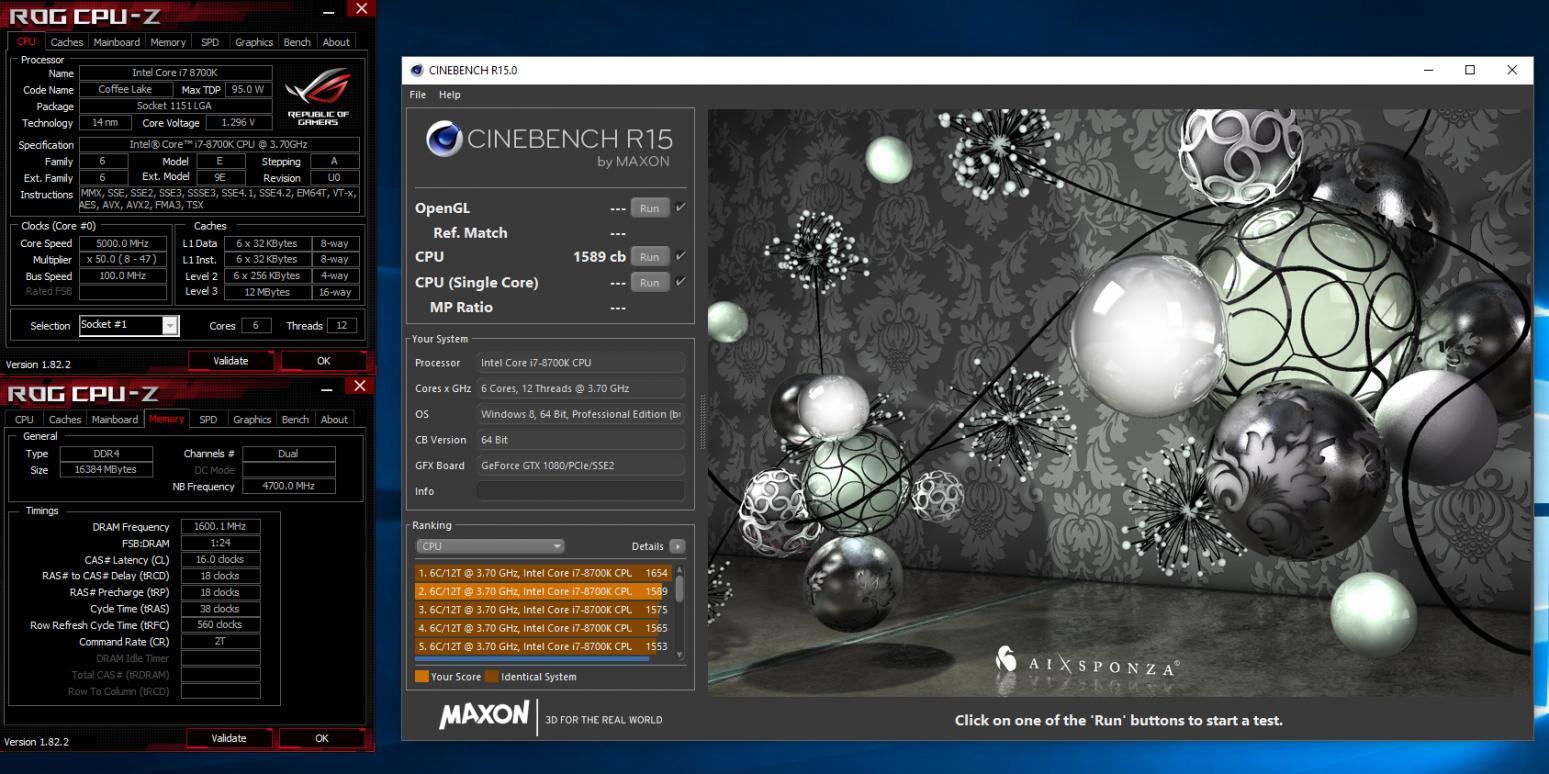The height and width of the screenshot is (774, 1549).
Task: Run the CPU benchmark
Action: (x=650, y=257)
